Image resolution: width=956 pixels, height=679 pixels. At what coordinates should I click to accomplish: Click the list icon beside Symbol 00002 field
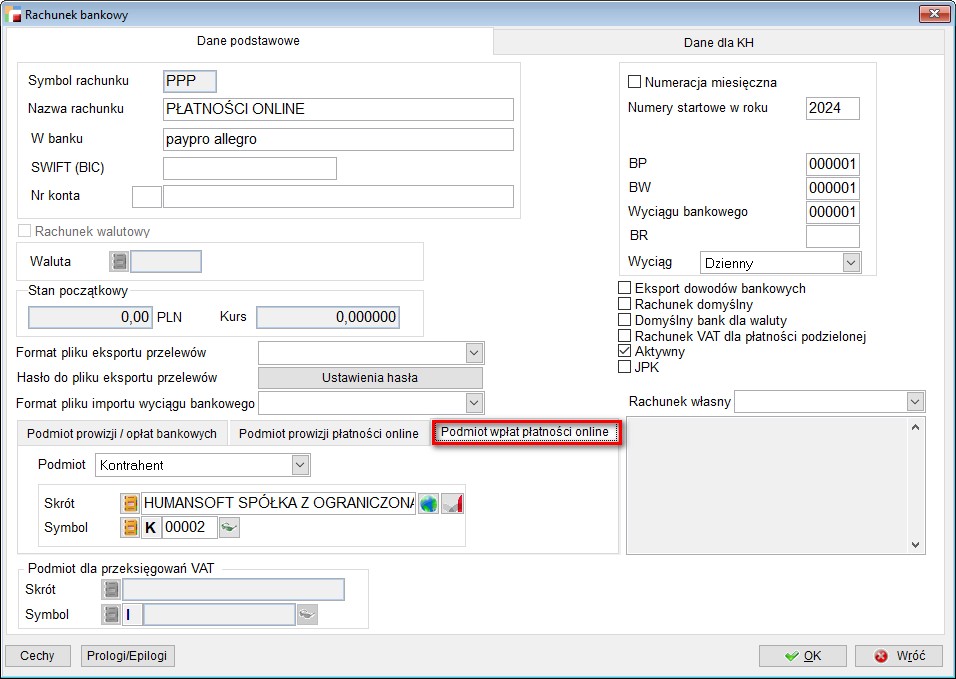pos(130,527)
